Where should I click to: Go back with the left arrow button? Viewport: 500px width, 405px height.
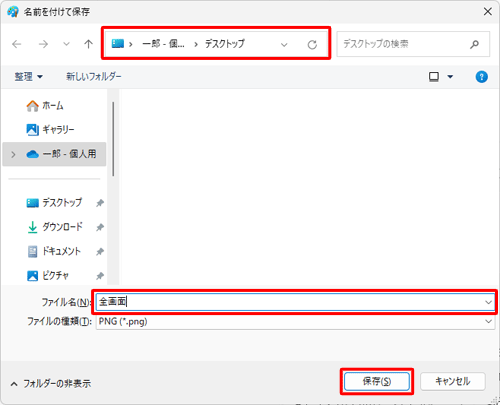pos(17,44)
